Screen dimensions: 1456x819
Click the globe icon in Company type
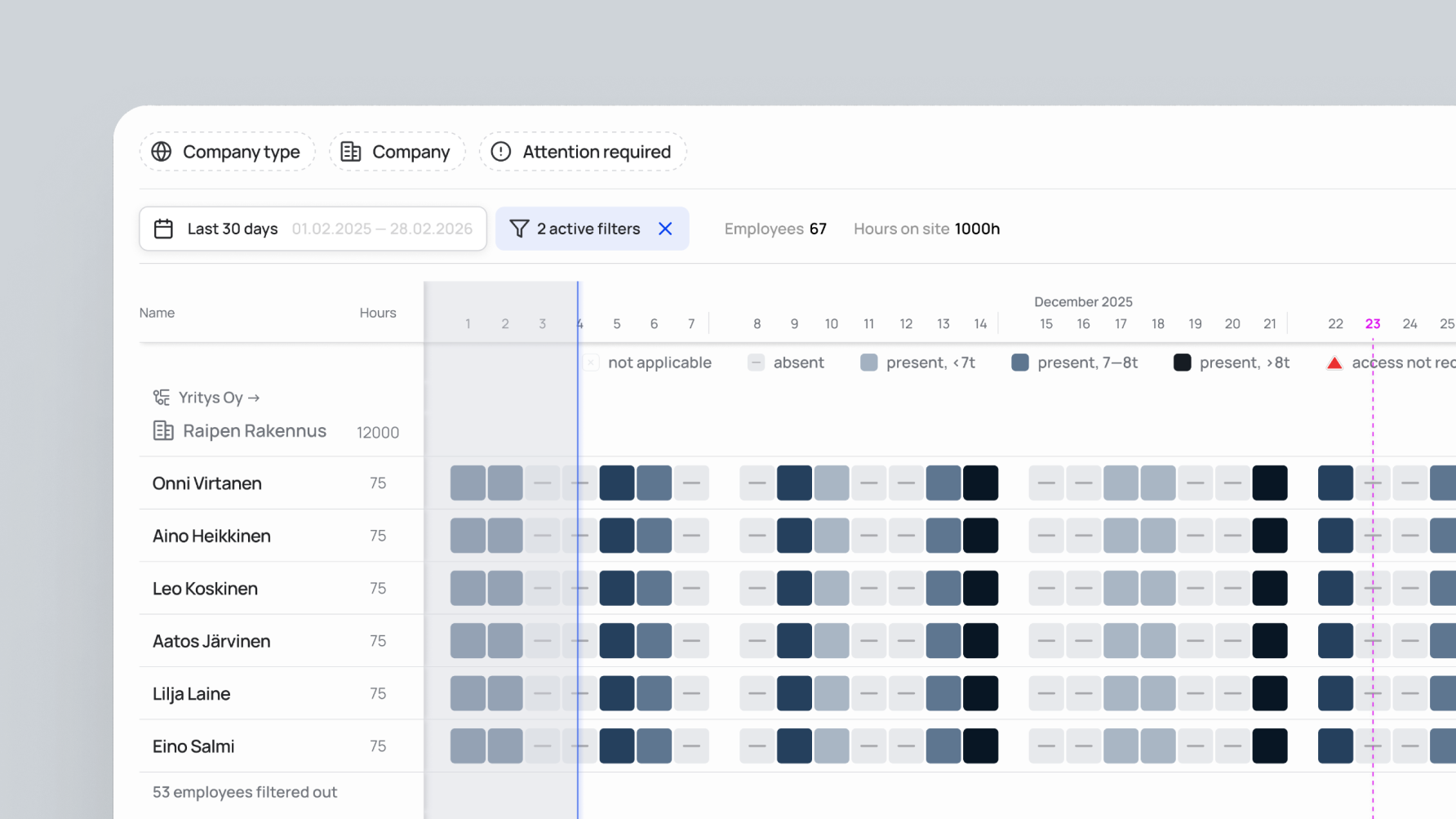(x=162, y=152)
